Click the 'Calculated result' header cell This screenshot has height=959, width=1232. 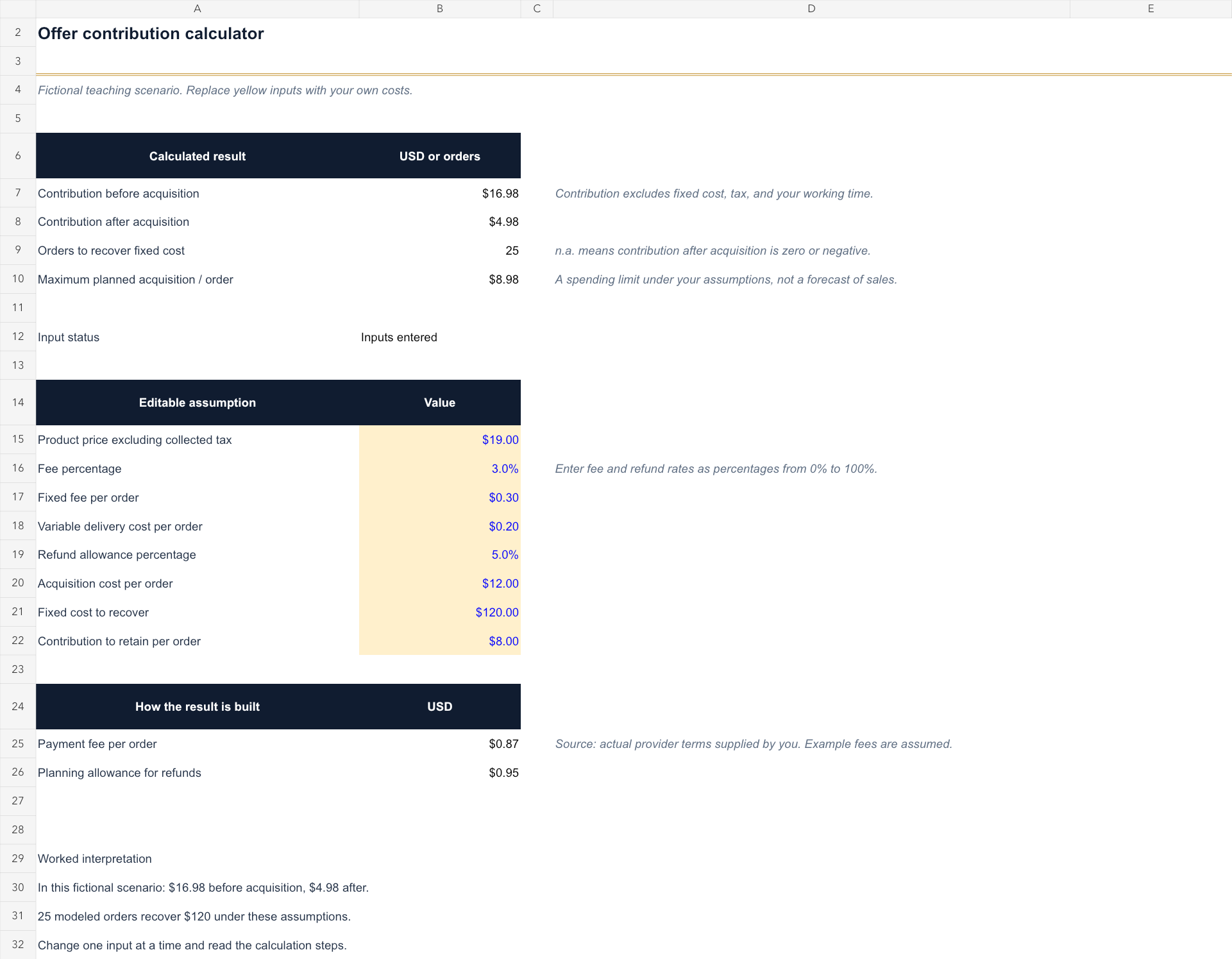click(x=198, y=156)
